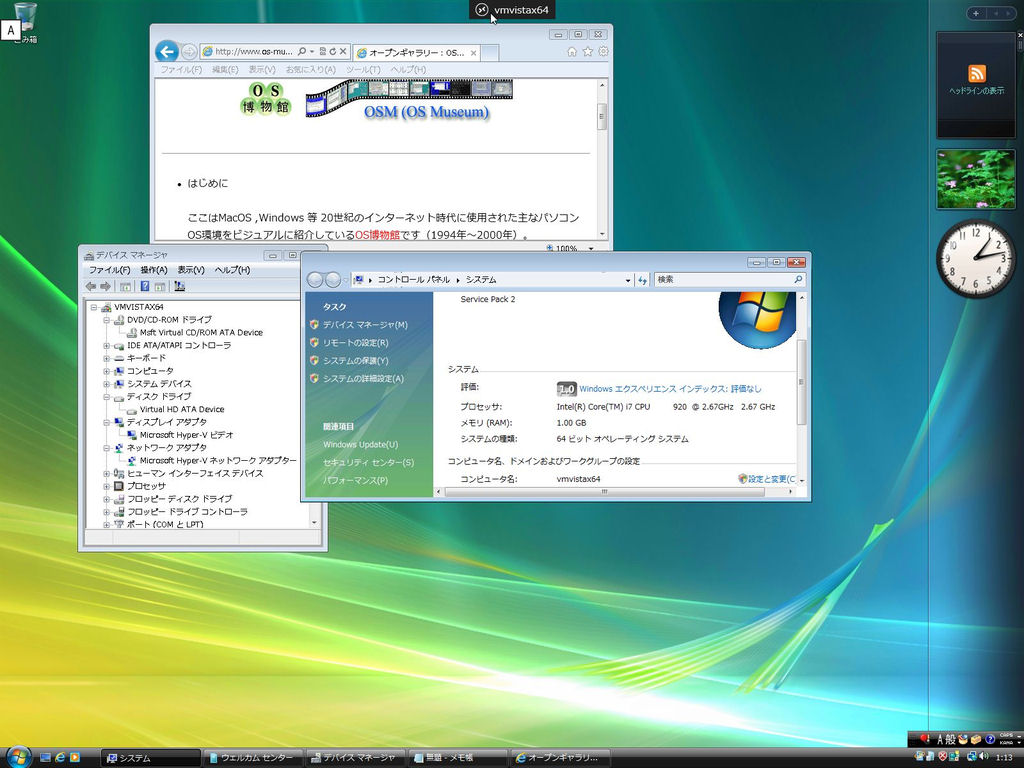The image size is (1024, 768).
Task: Open Device Manager 表示(V) menu
Action: 191,270
